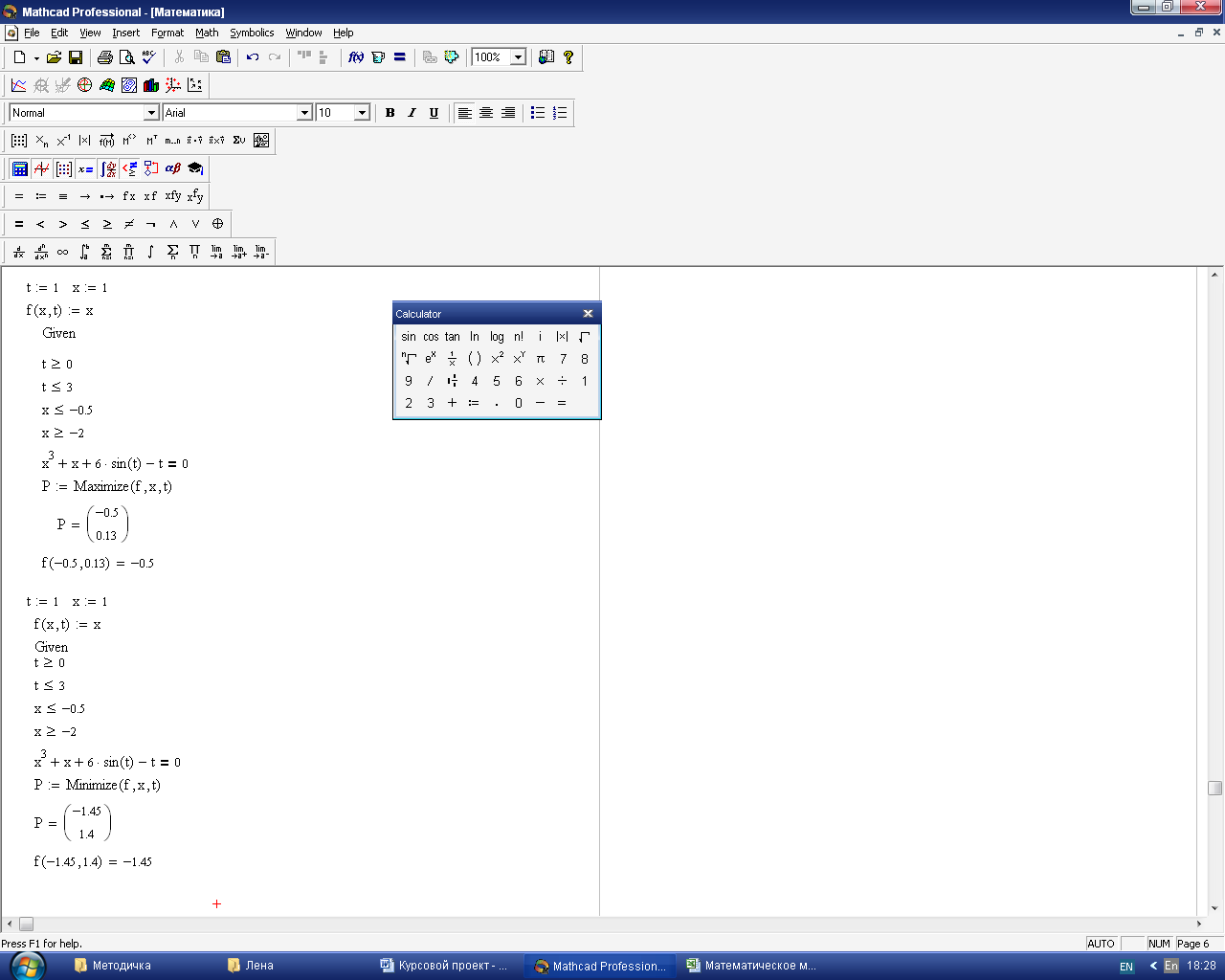Click sin in the Calculator palette
This screenshot has width=1225, height=980.
409,337
